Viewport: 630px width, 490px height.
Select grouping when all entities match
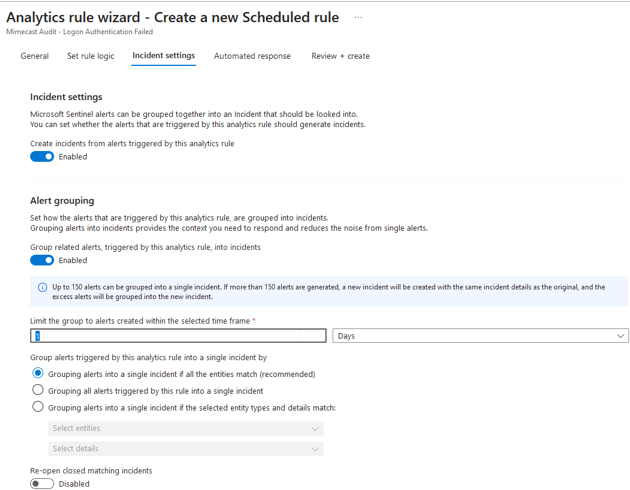(x=38, y=374)
